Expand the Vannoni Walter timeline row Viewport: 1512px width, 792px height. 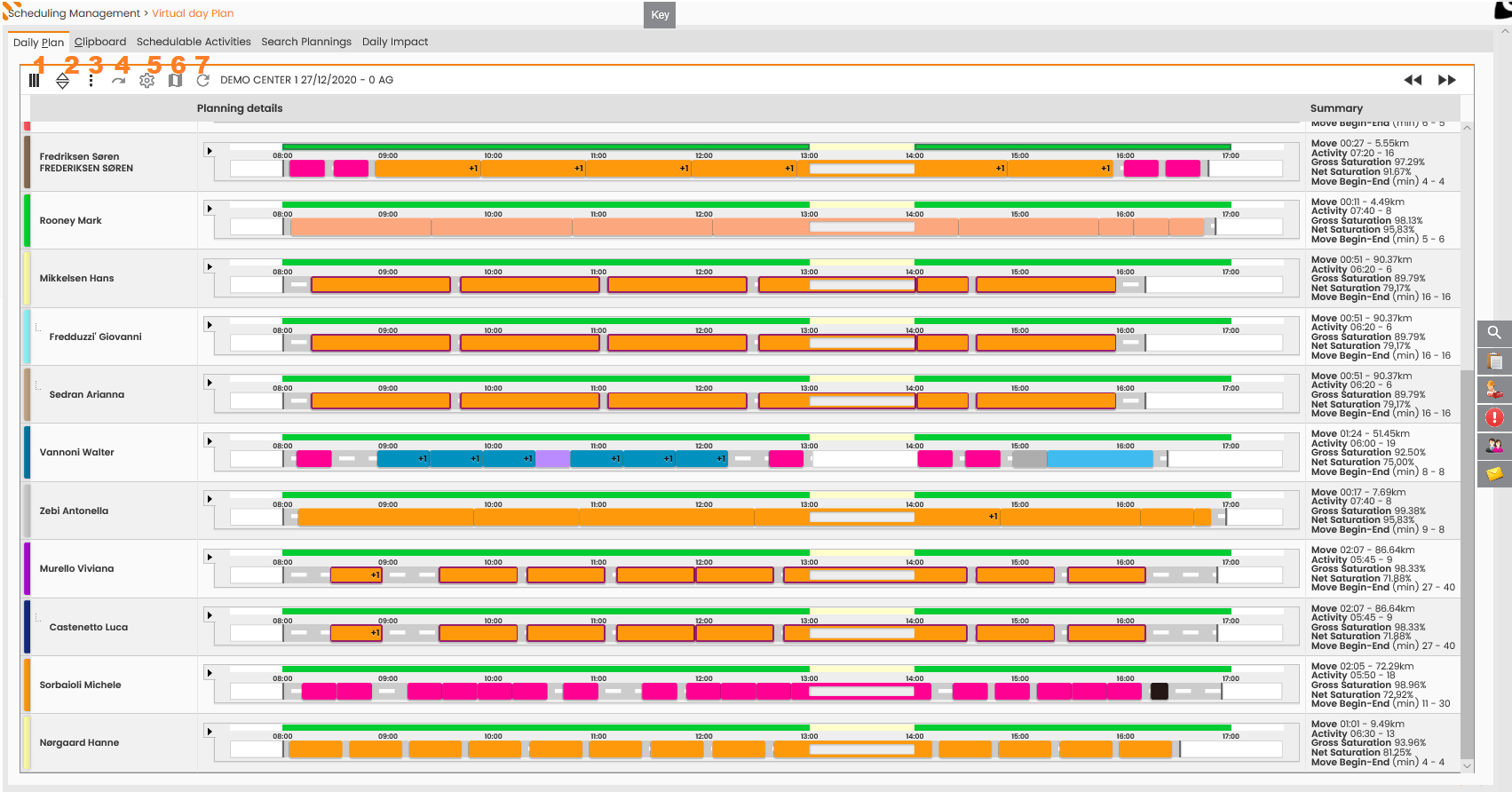210,441
